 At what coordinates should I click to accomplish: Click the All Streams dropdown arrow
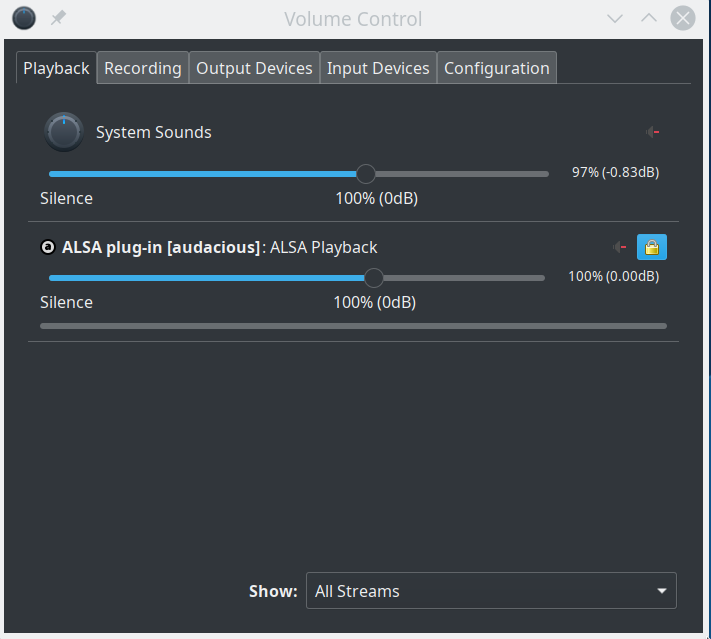click(661, 591)
